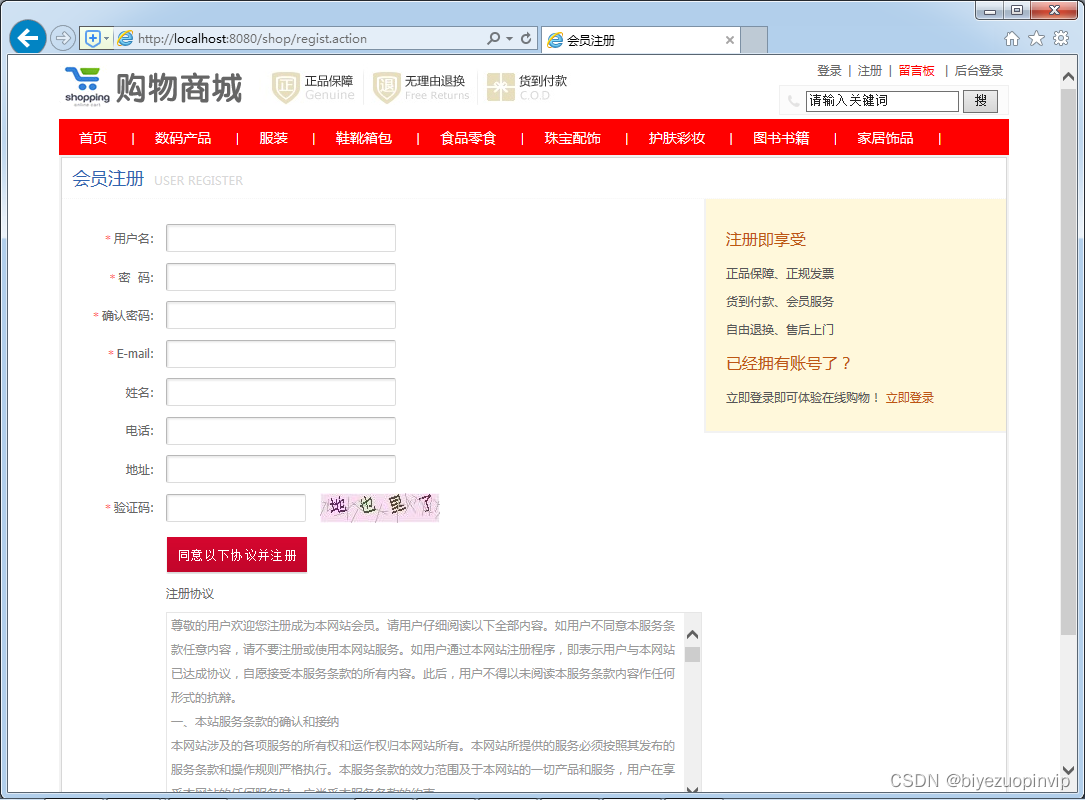1085x800 pixels.
Task: Open 服装 category
Action: click(x=273, y=138)
